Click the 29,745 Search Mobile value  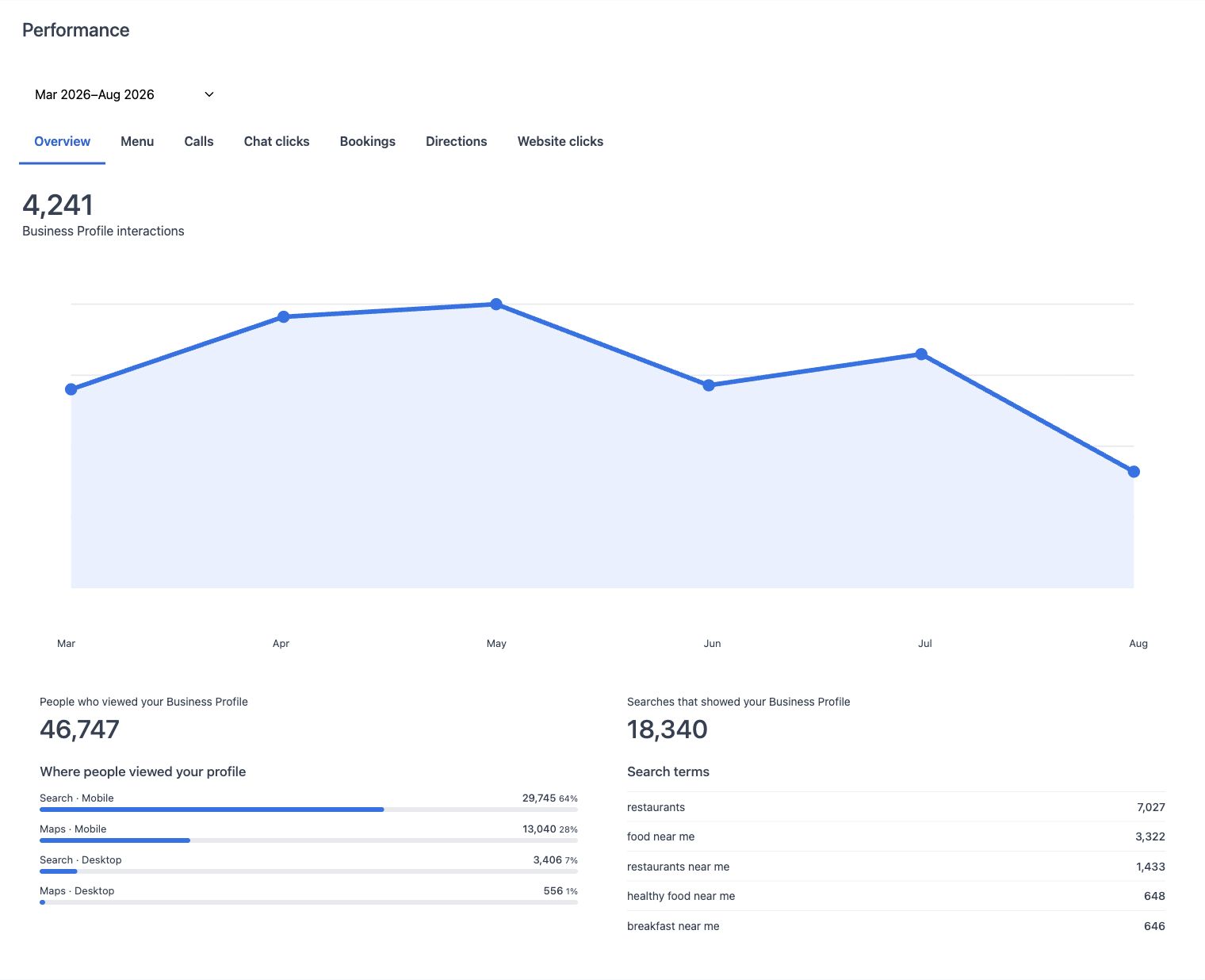coord(539,798)
